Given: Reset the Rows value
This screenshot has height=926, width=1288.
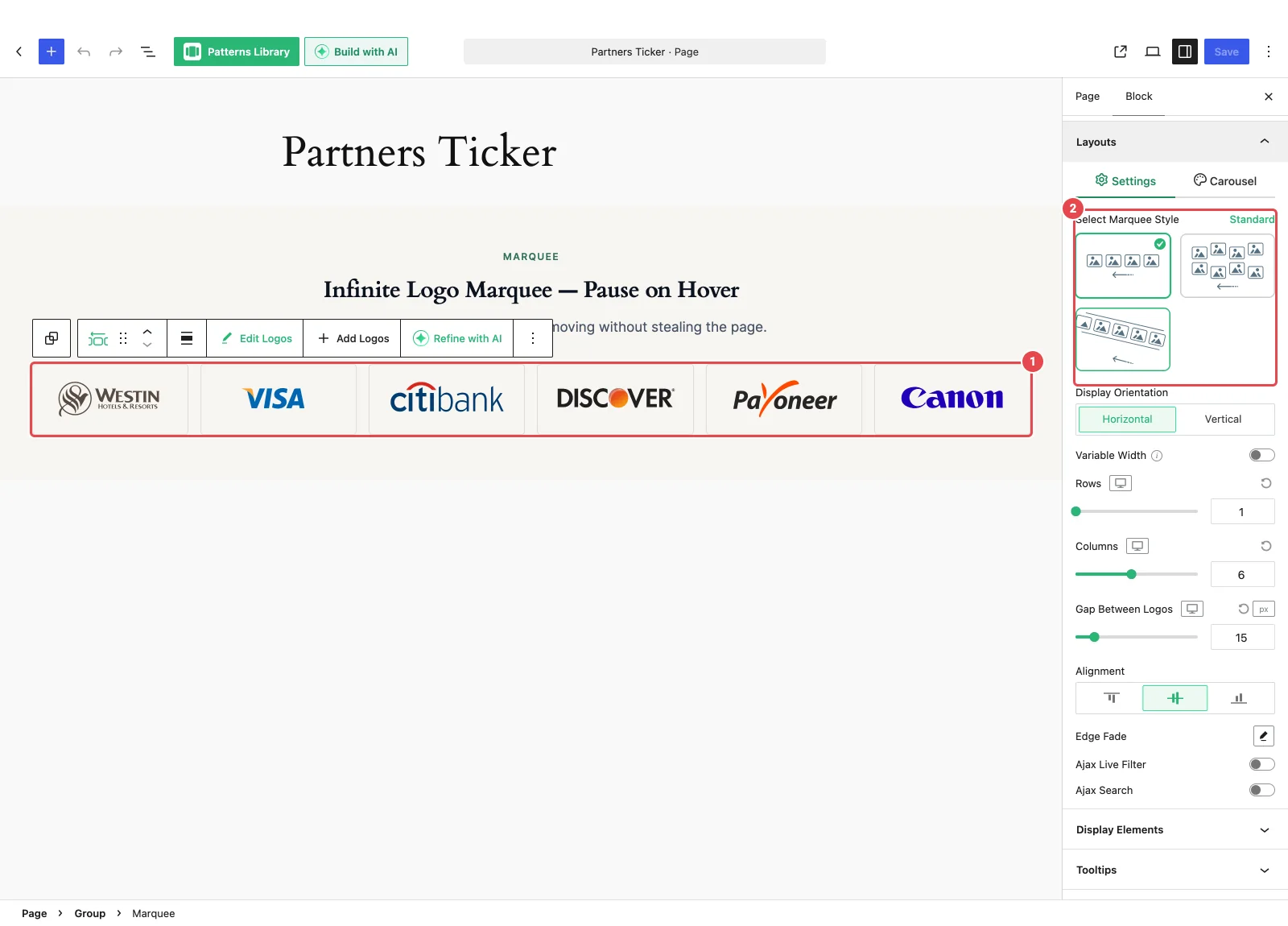Looking at the screenshot, I should tap(1266, 483).
